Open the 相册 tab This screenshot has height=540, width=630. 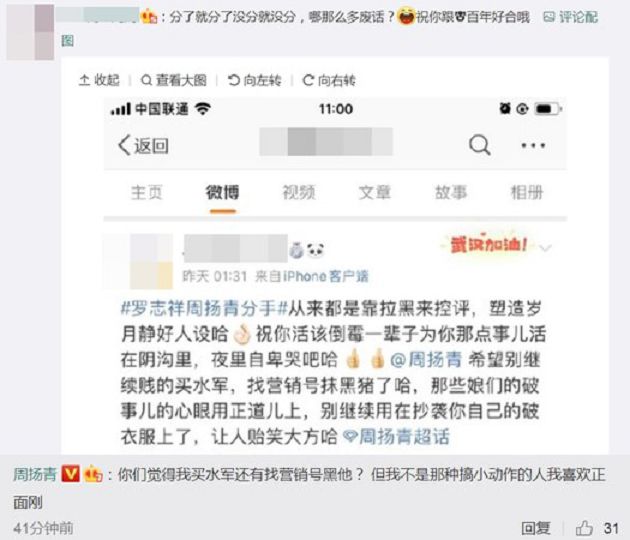527,192
